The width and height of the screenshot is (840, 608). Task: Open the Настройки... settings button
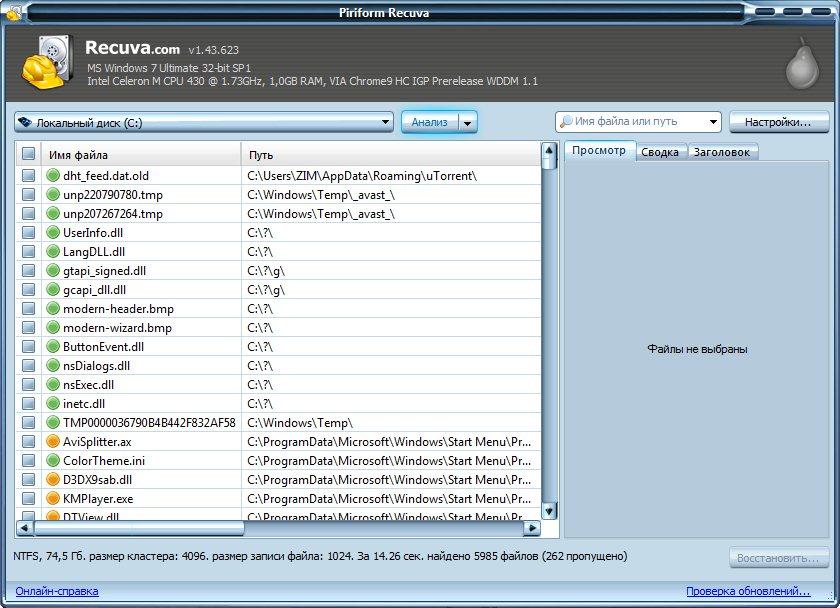pos(778,122)
